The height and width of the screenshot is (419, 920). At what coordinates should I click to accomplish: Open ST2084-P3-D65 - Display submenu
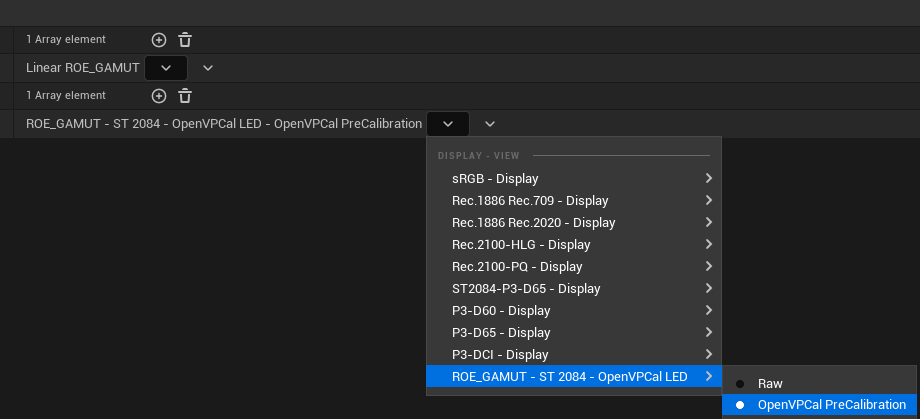[x=574, y=289]
